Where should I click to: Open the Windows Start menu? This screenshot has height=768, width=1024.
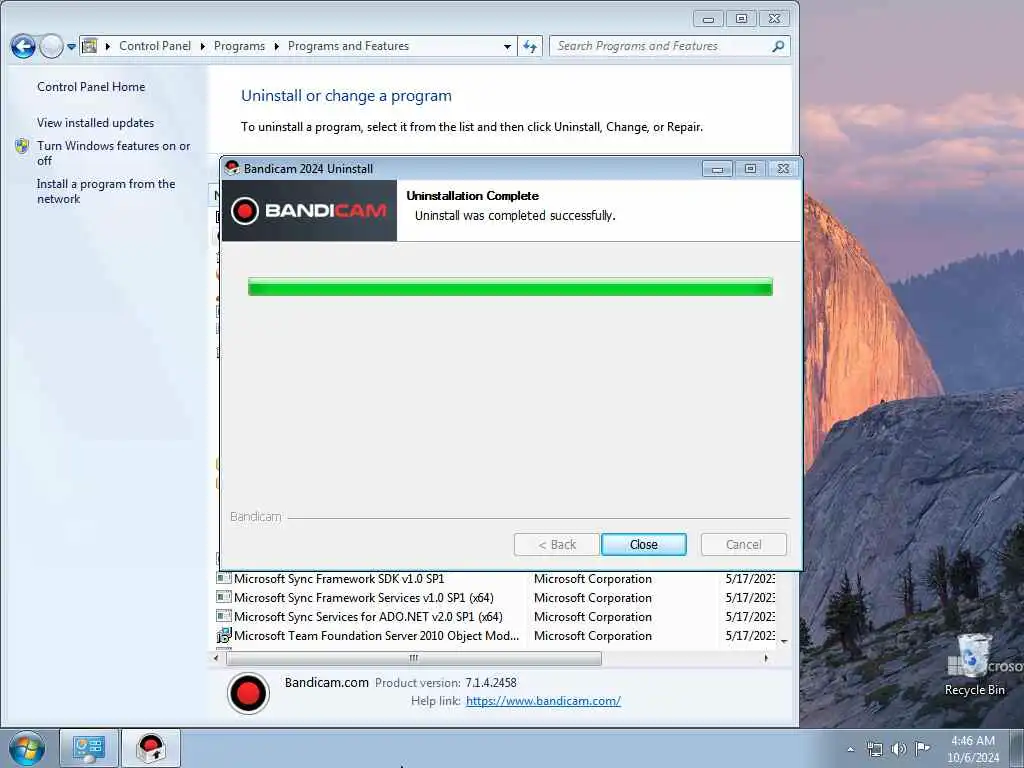click(x=27, y=748)
